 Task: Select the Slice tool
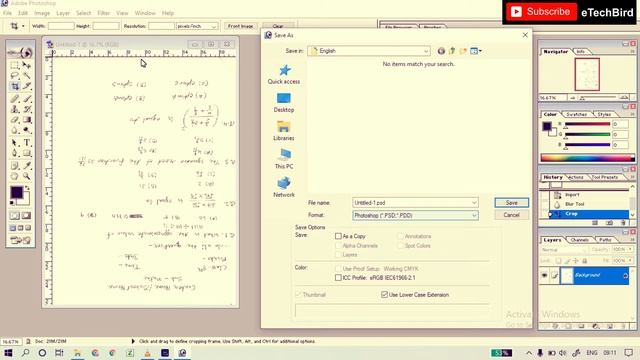[27, 86]
